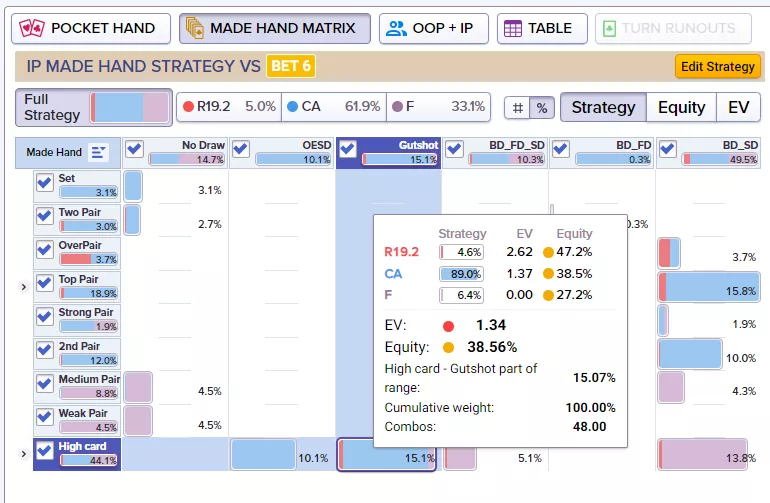Click the Edit Strategy button
This screenshot has height=503, width=770.
click(717, 67)
